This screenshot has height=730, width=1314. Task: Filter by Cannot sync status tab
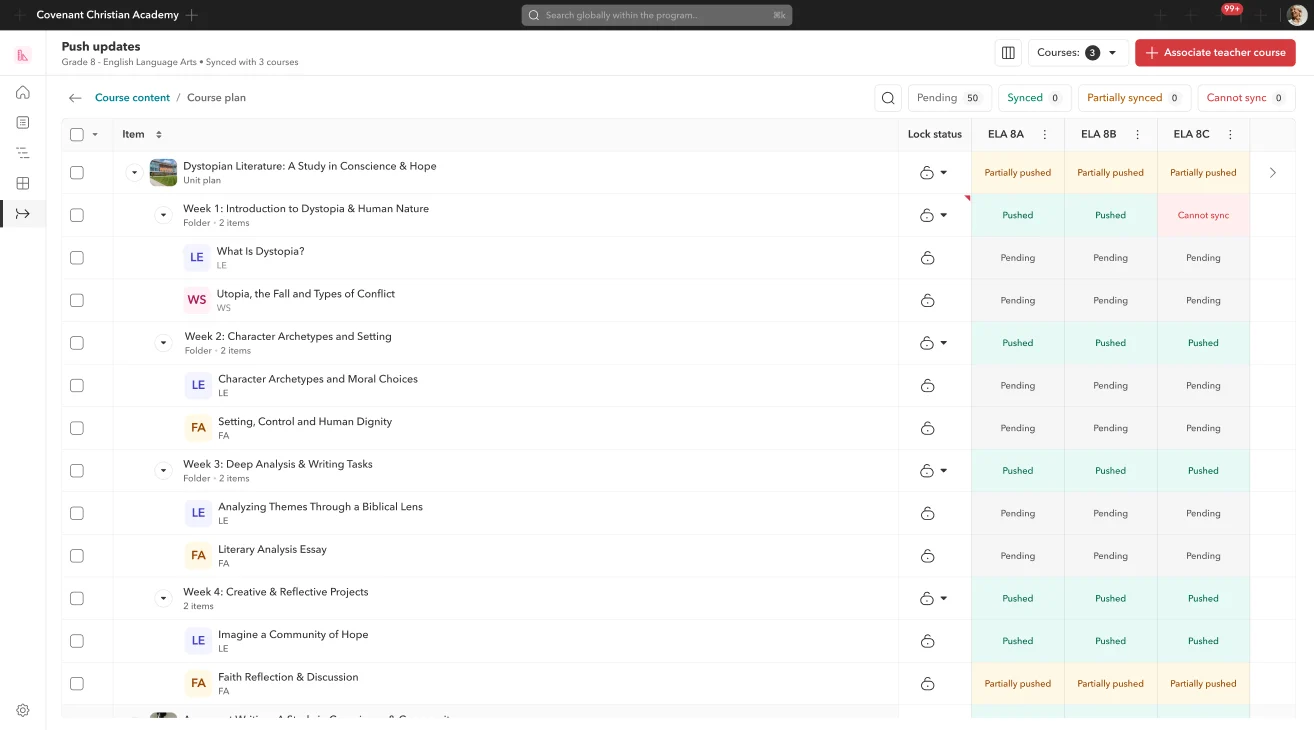[x=1246, y=98]
